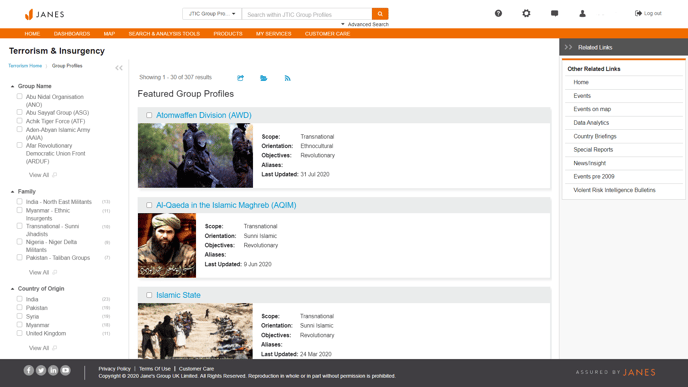Open Country Briefings related link
Screen dimensions: 688x387
595,136
